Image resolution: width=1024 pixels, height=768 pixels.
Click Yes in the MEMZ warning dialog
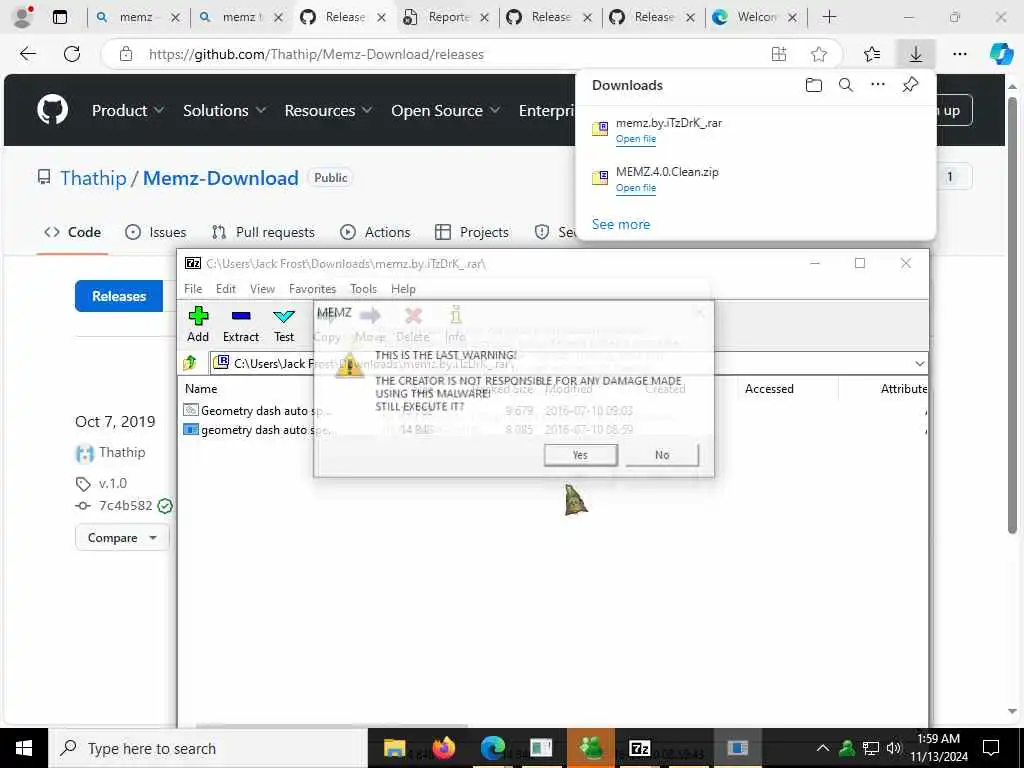[x=581, y=455]
